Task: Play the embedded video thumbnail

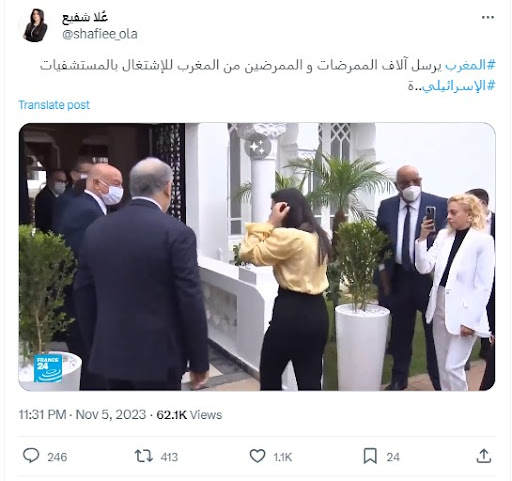Action: tap(257, 257)
